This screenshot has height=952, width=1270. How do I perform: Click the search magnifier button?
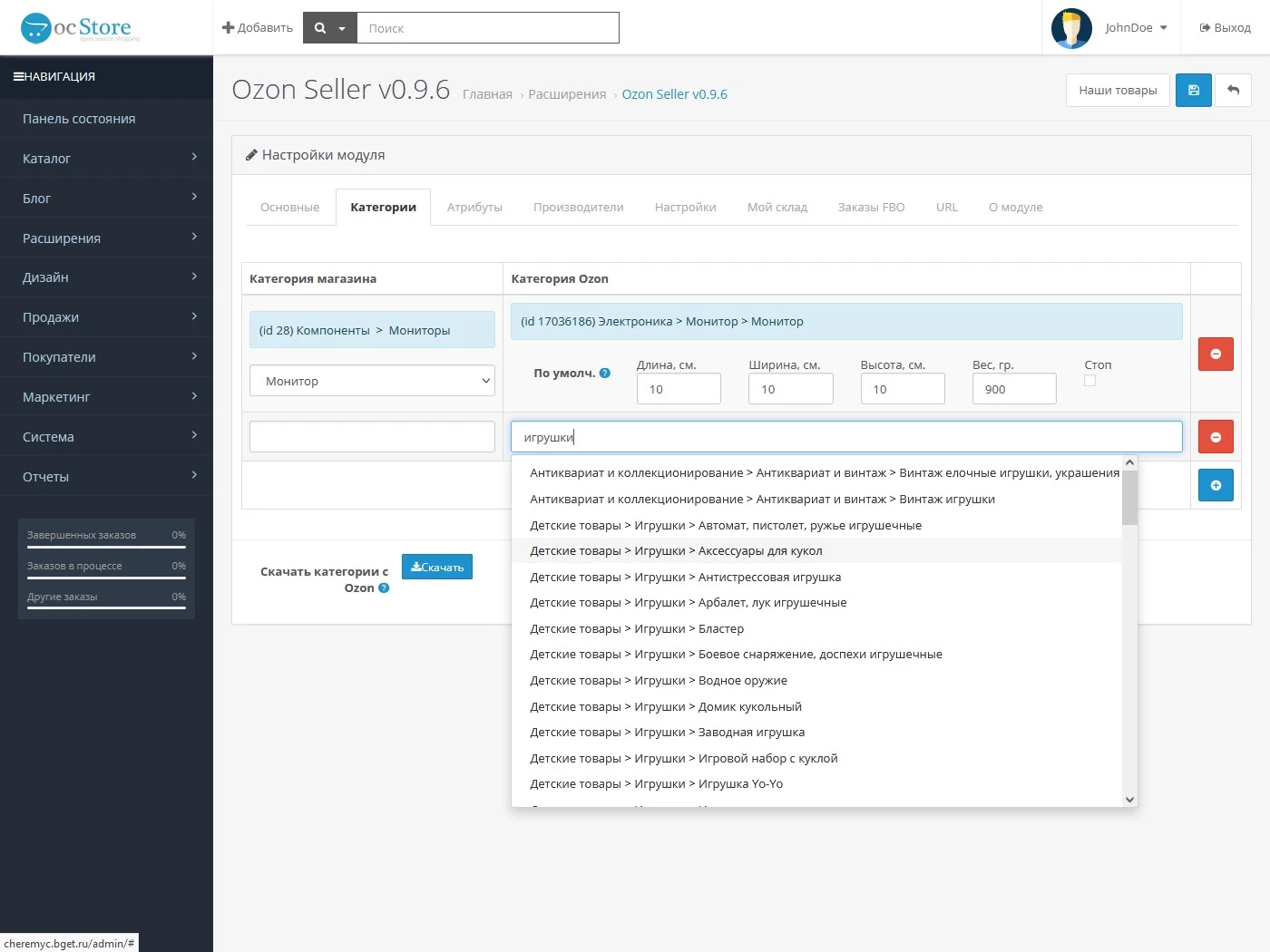tap(330, 28)
